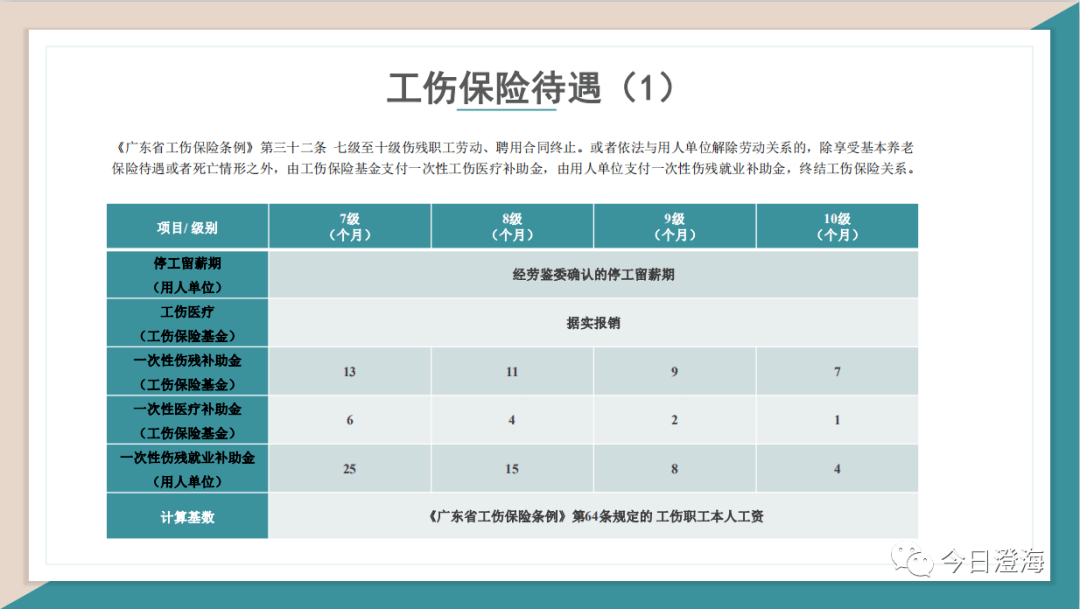1080x609 pixels.
Task: Click the slide title 工伤保险待遇（1）
Action: click(x=530, y=88)
